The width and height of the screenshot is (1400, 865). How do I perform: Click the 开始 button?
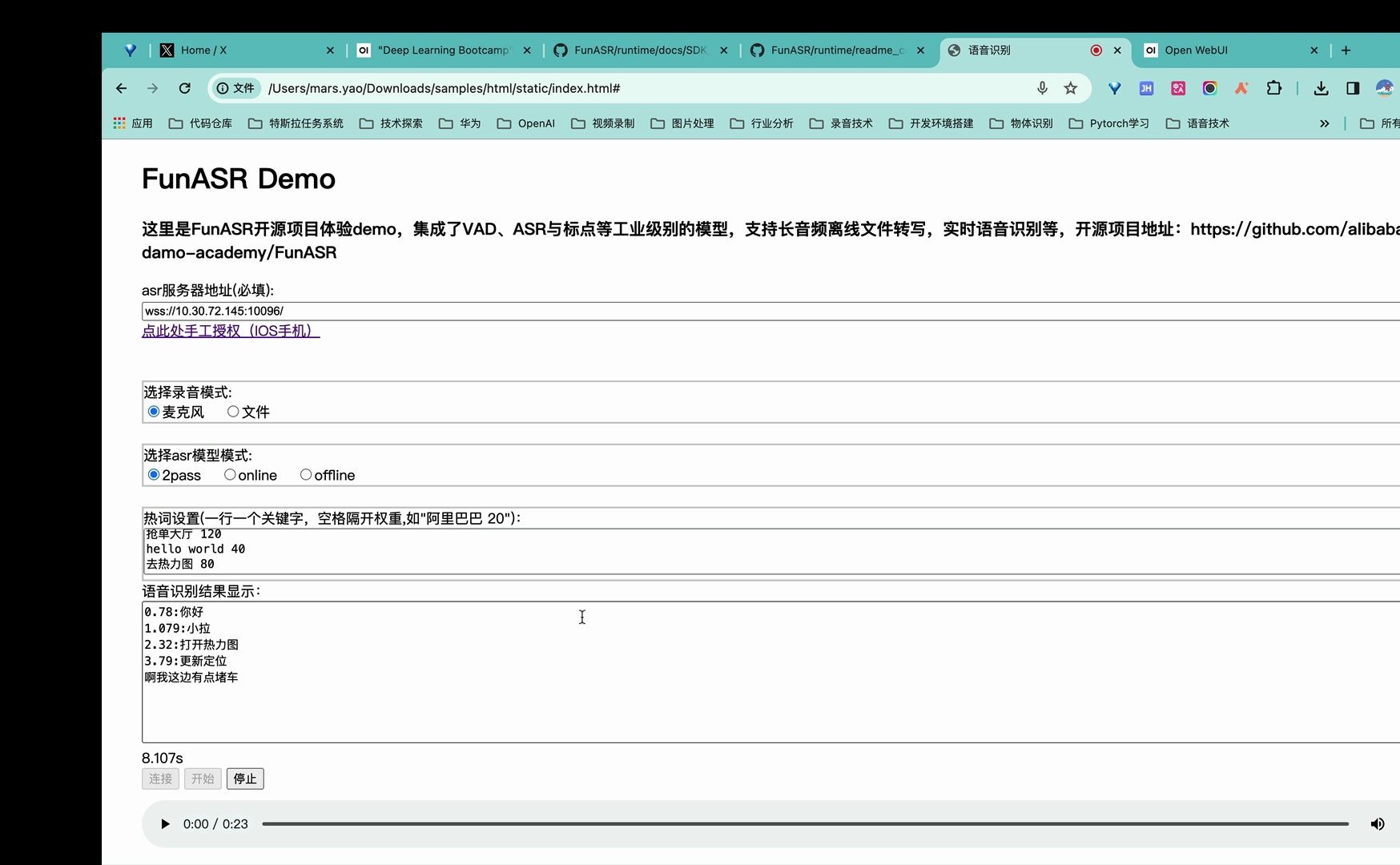coord(203,778)
